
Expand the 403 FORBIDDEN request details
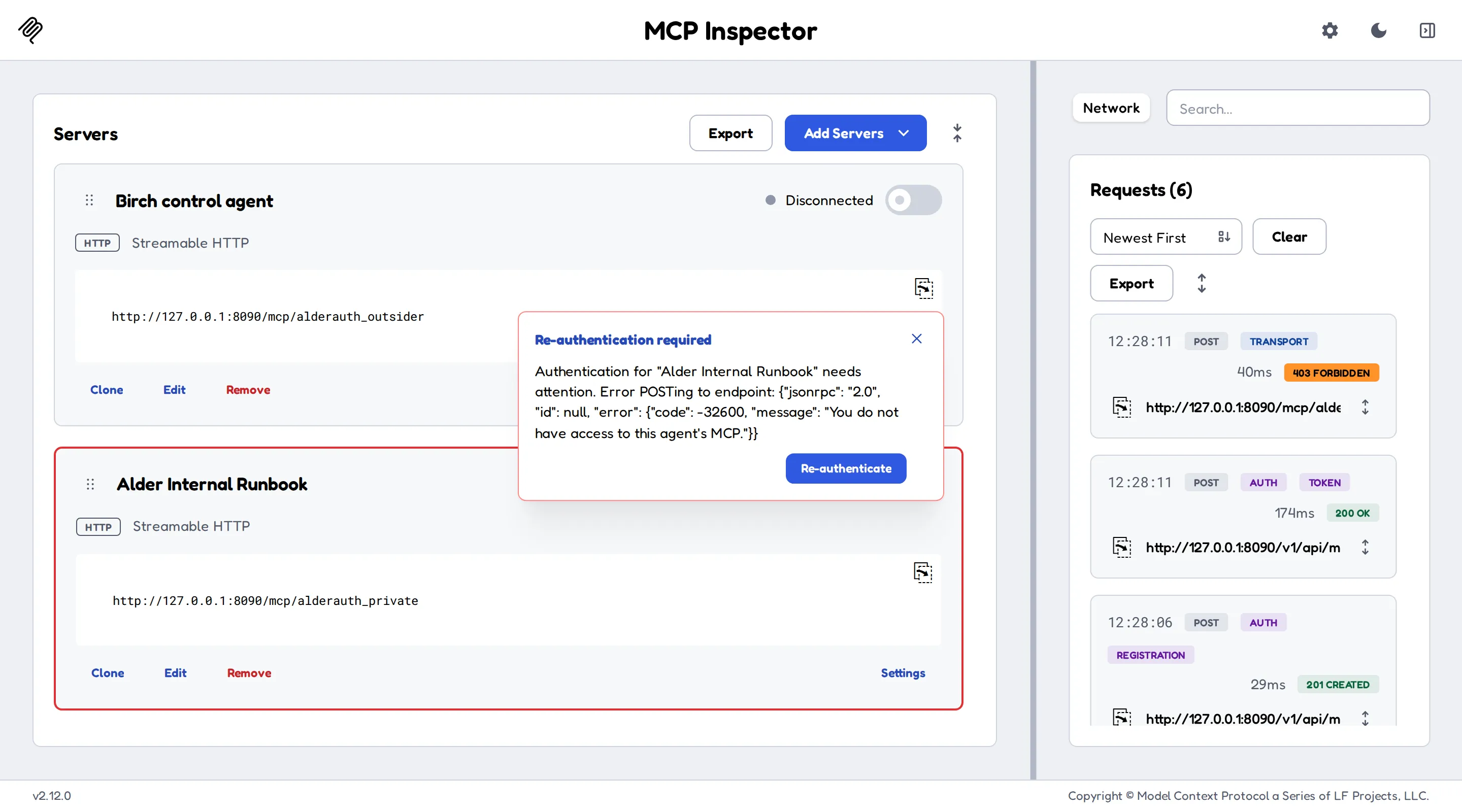pos(1365,407)
